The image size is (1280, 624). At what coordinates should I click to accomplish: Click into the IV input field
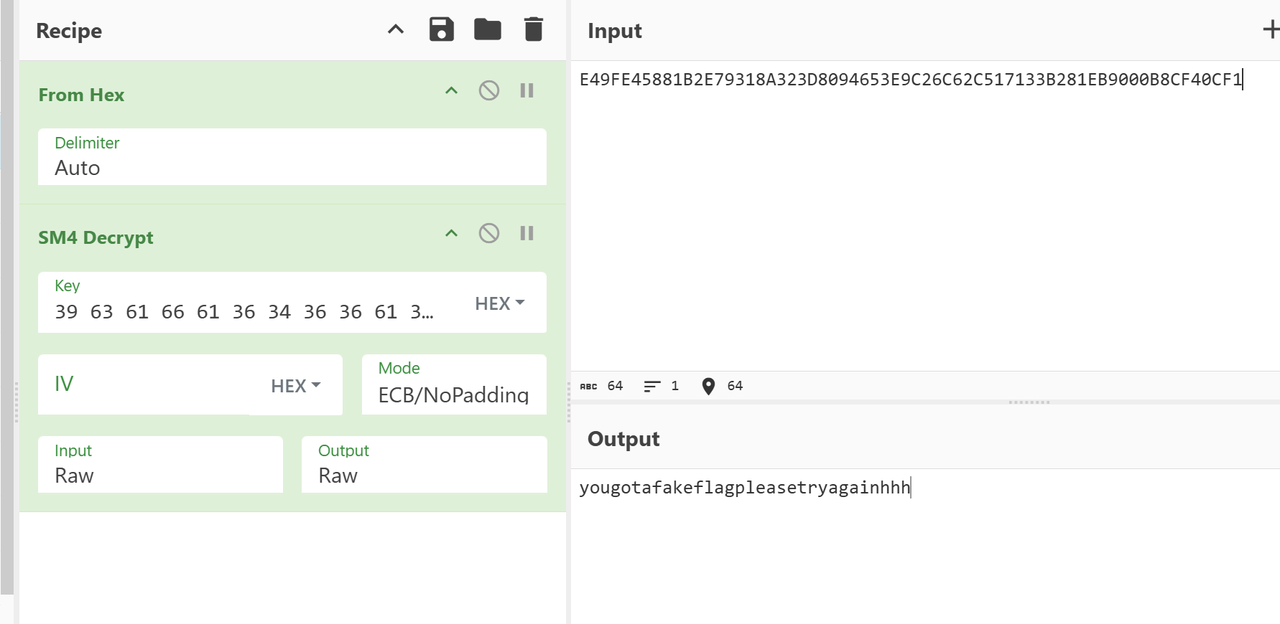pos(150,385)
